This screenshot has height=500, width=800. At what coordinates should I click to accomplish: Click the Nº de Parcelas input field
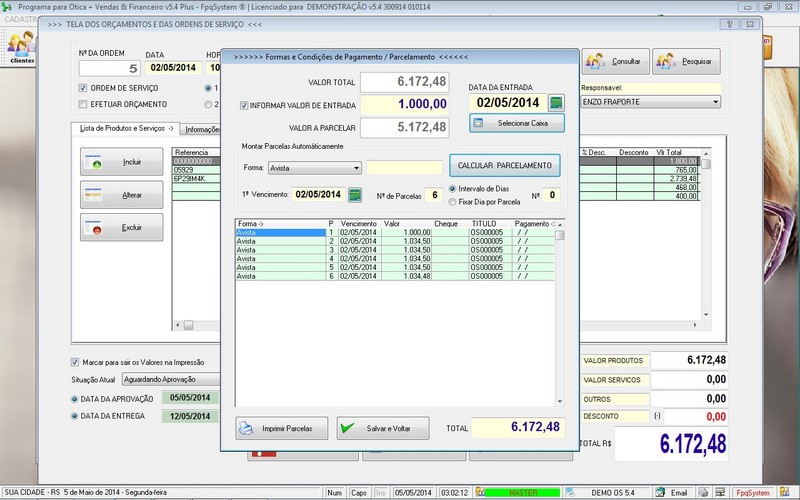point(433,194)
